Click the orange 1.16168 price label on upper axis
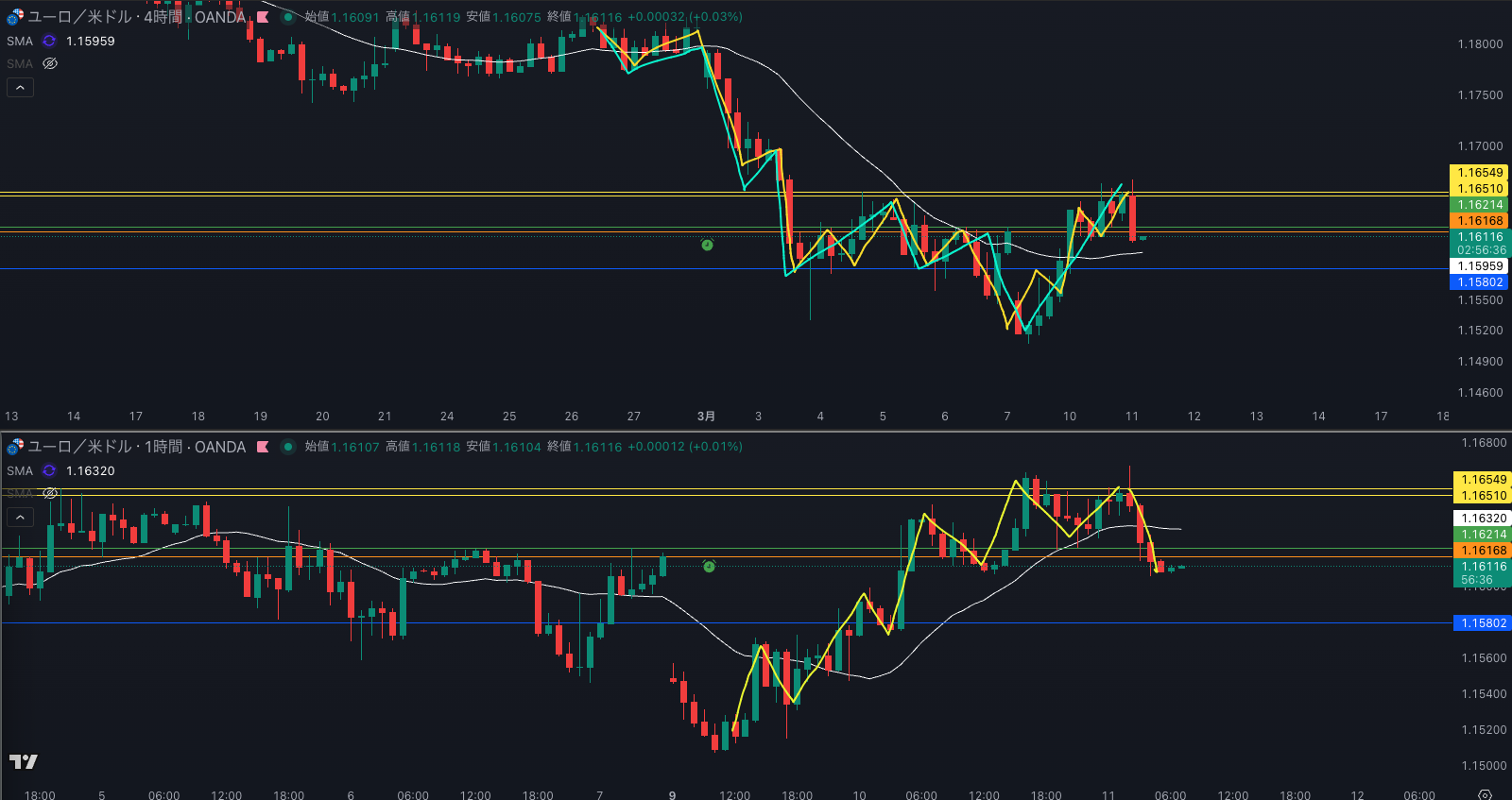The width and height of the screenshot is (1512, 800). click(1480, 221)
